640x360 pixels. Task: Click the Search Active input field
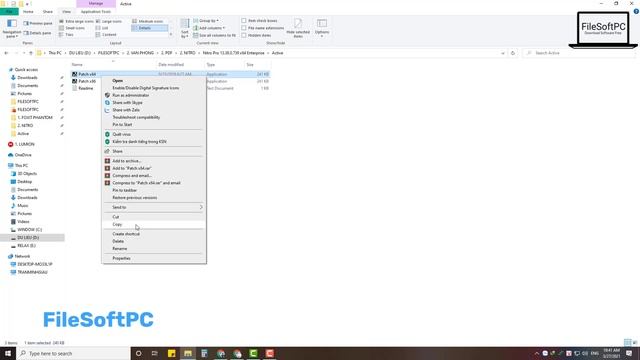point(578,53)
